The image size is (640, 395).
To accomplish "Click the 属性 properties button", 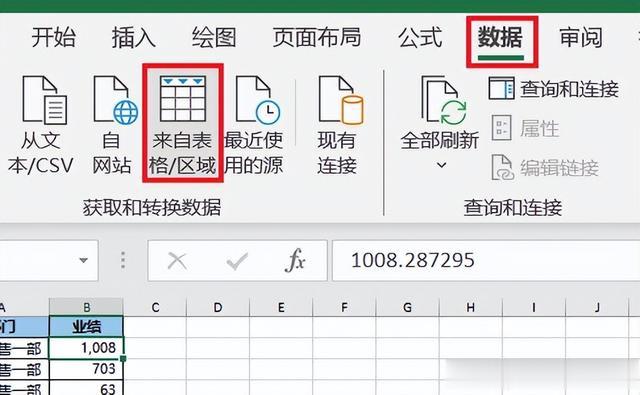I will coord(525,128).
